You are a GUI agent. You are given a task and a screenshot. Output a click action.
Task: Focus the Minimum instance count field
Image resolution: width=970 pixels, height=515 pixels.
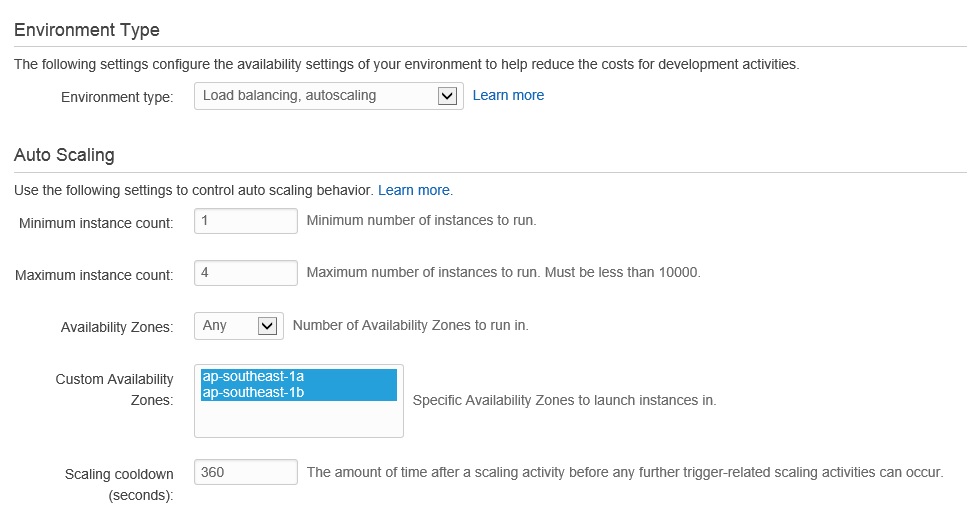tap(246, 221)
